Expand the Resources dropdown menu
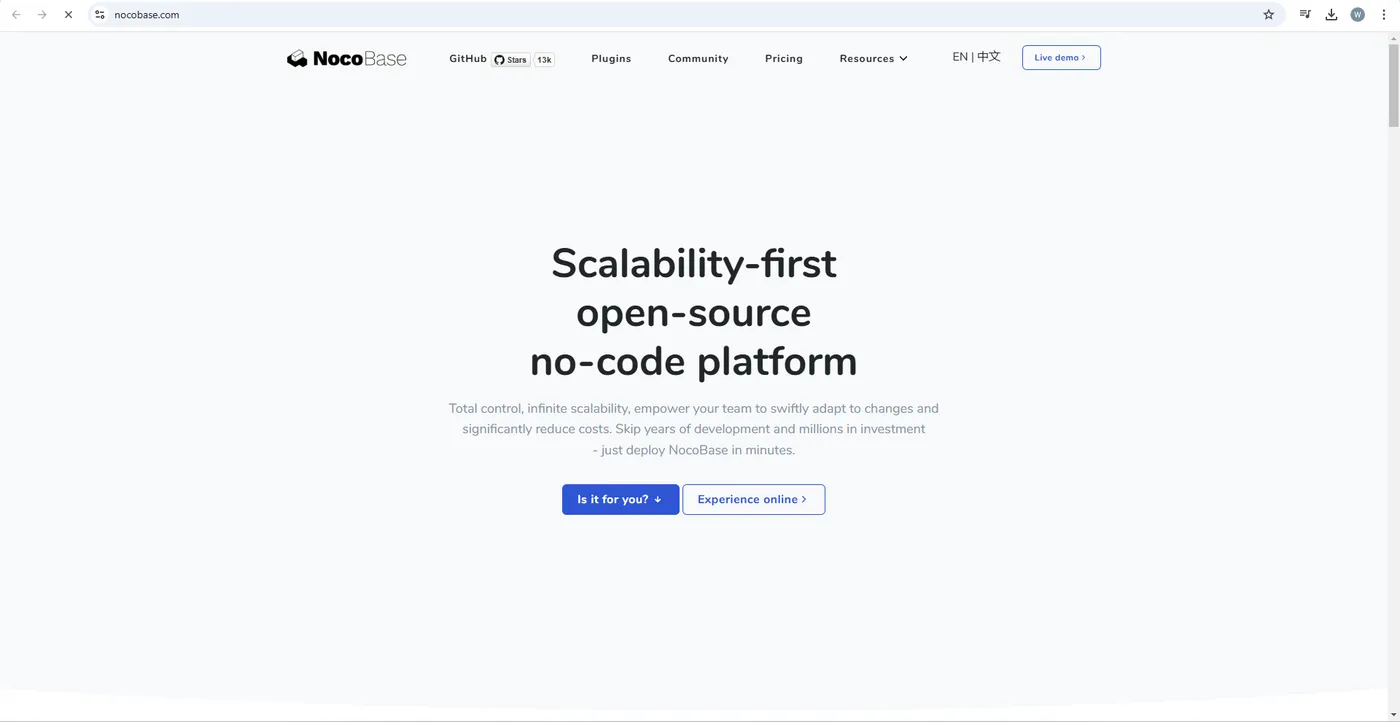Image resolution: width=1400 pixels, height=722 pixels. 872,58
